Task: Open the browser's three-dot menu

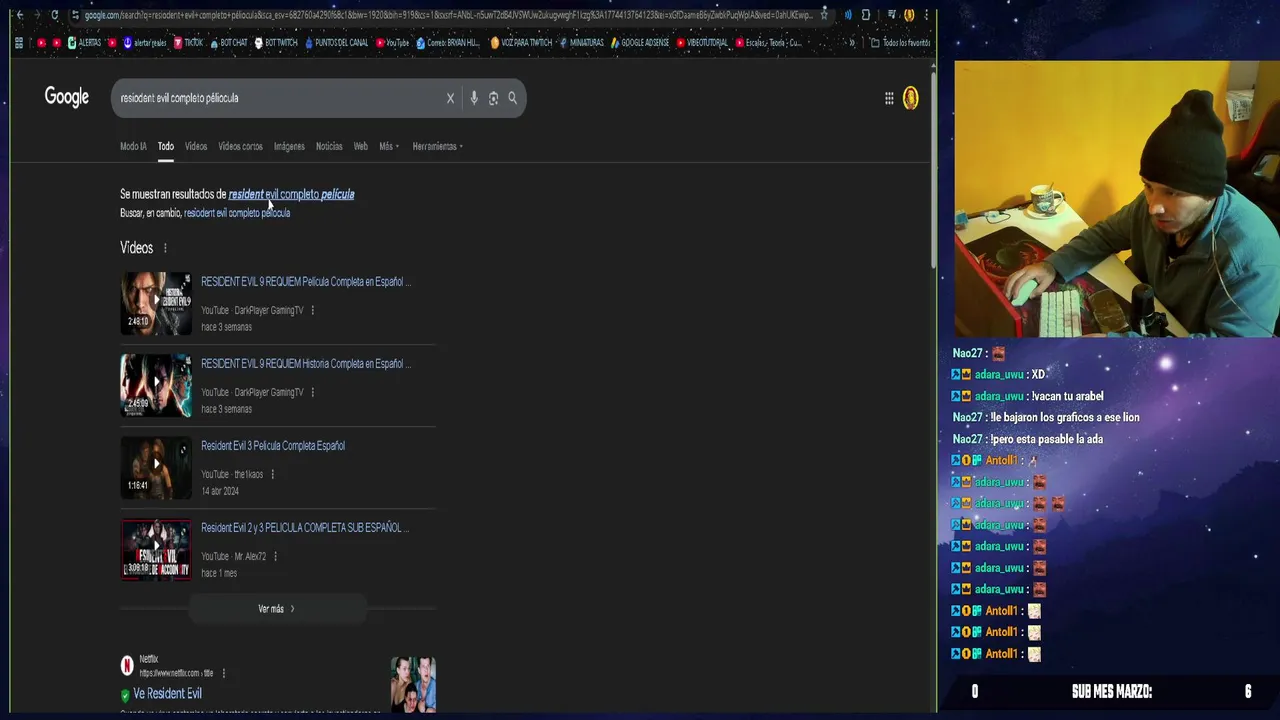Action: (x=927, y=15)
